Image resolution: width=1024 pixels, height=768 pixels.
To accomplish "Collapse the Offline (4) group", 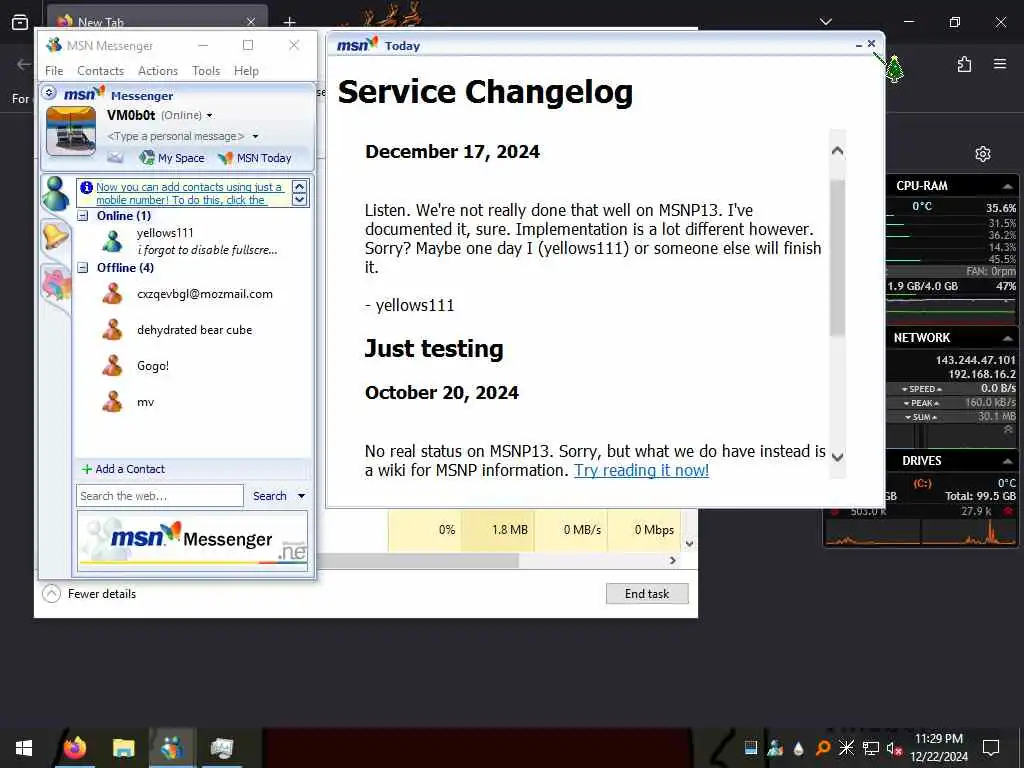I will (x=83, y=267).
